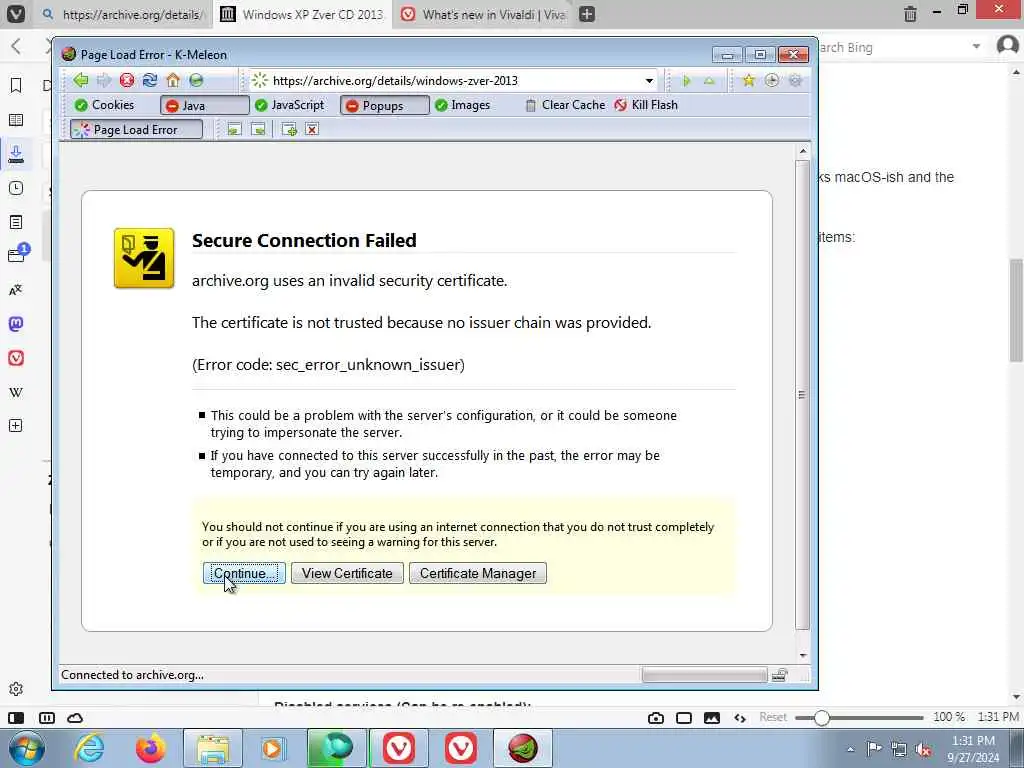The width and height of the screenshot is (1024, 768).
Task: Open the Vivaldi Bookmarks panel icon
Action: pyautogui.click(x=16, y=86)
